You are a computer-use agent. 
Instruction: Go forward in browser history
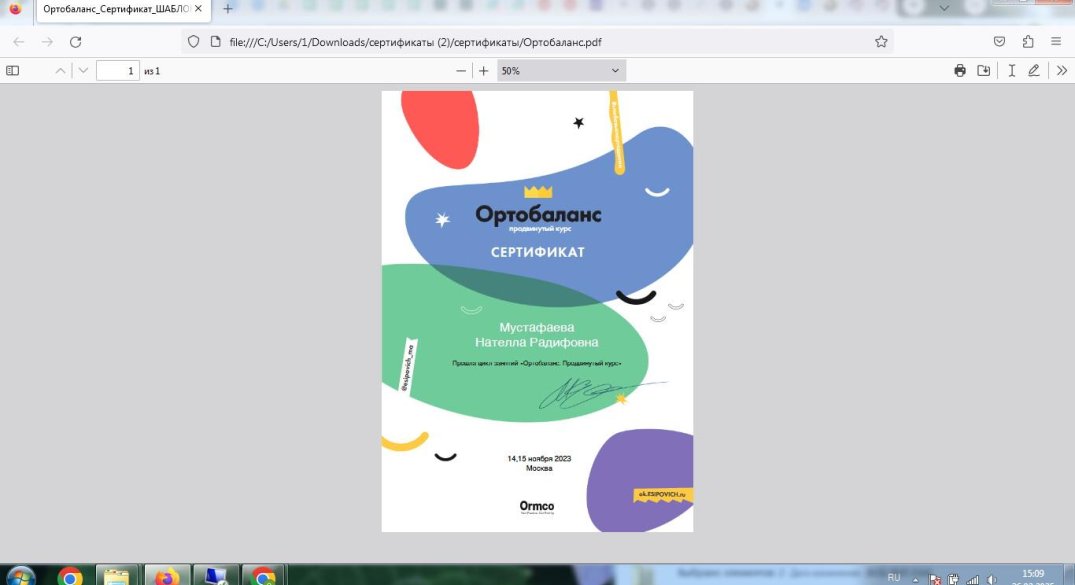47,42
